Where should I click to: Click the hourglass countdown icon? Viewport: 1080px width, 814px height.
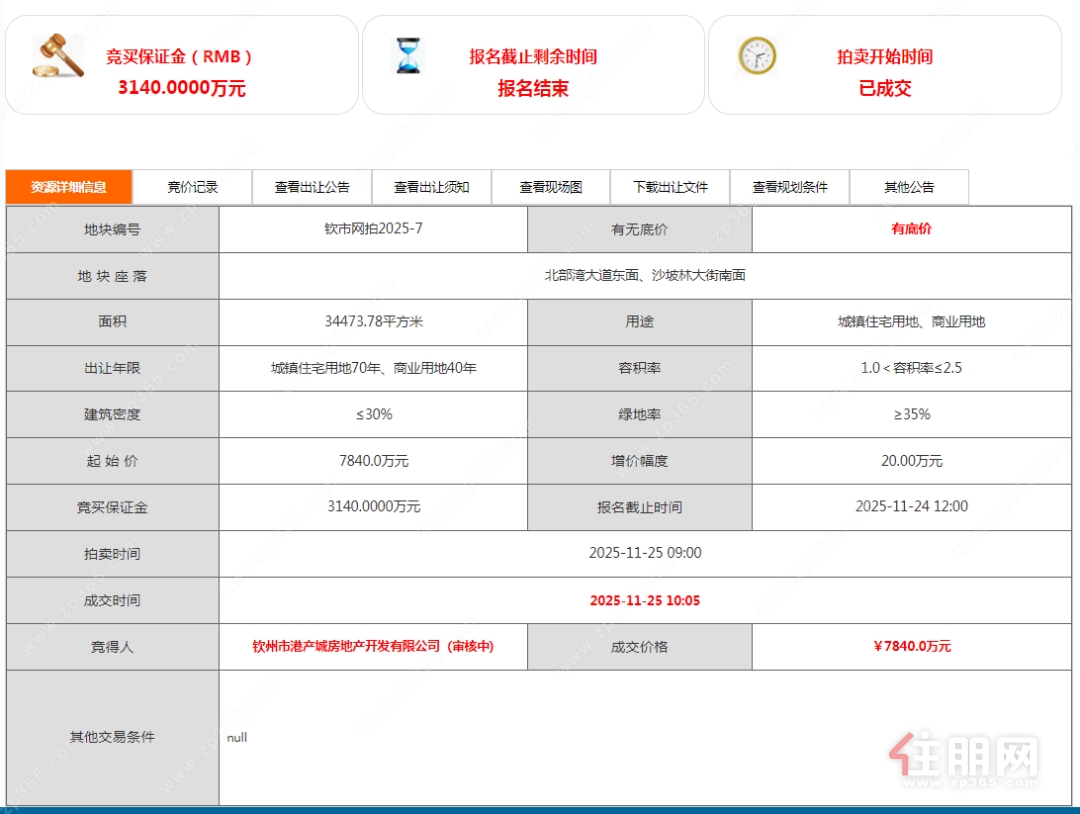[408, 56]
